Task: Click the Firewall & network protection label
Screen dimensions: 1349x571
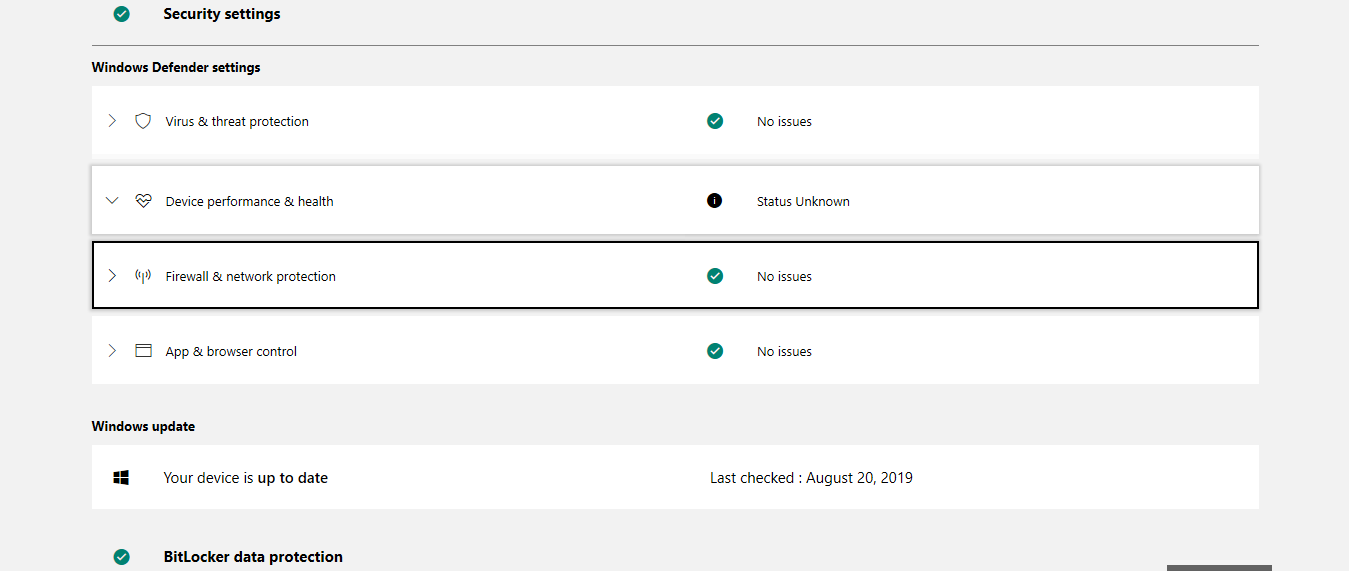Action: pyautogui.click(x=250, y=276)
